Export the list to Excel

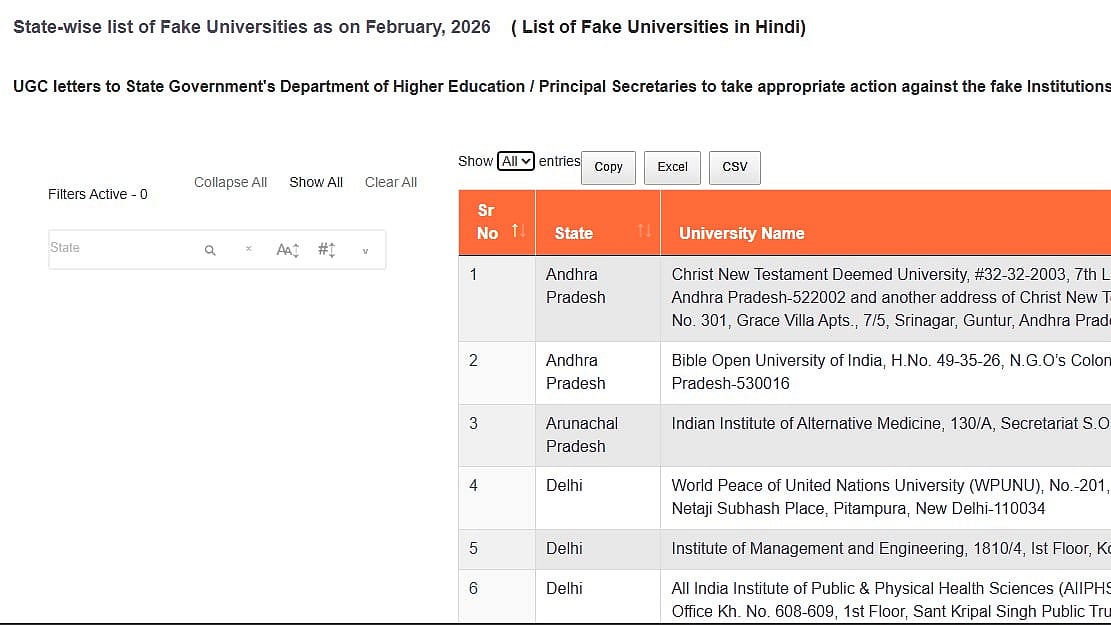[671, 167]
